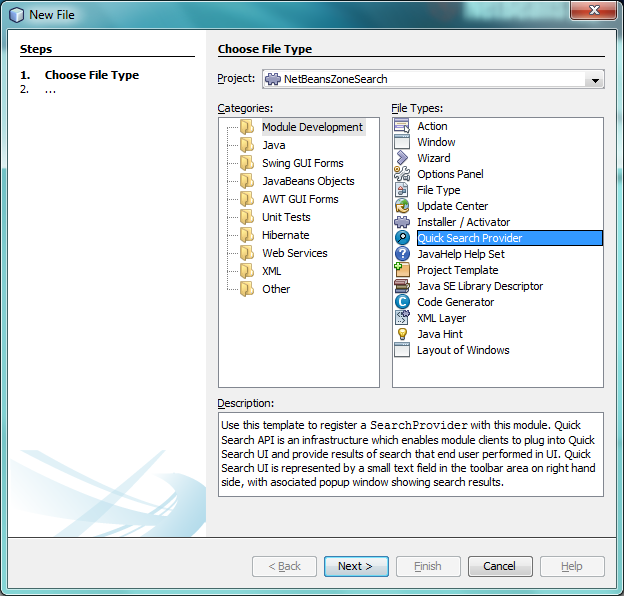This screenshot has height=596, width=624.
Task: Select Quick Search Provider file type
Action: [469, 238]
